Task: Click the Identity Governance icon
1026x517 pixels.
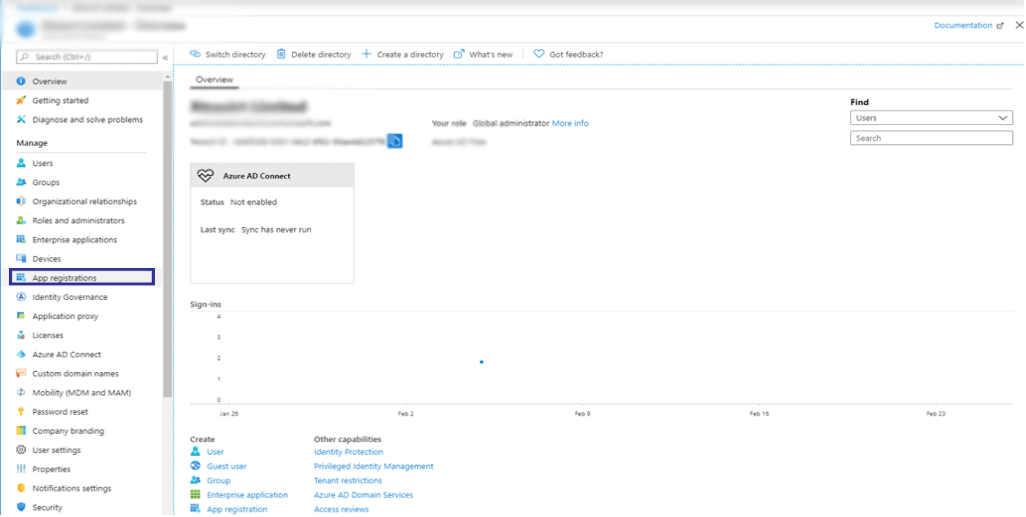Action: [x=21, y=296]
